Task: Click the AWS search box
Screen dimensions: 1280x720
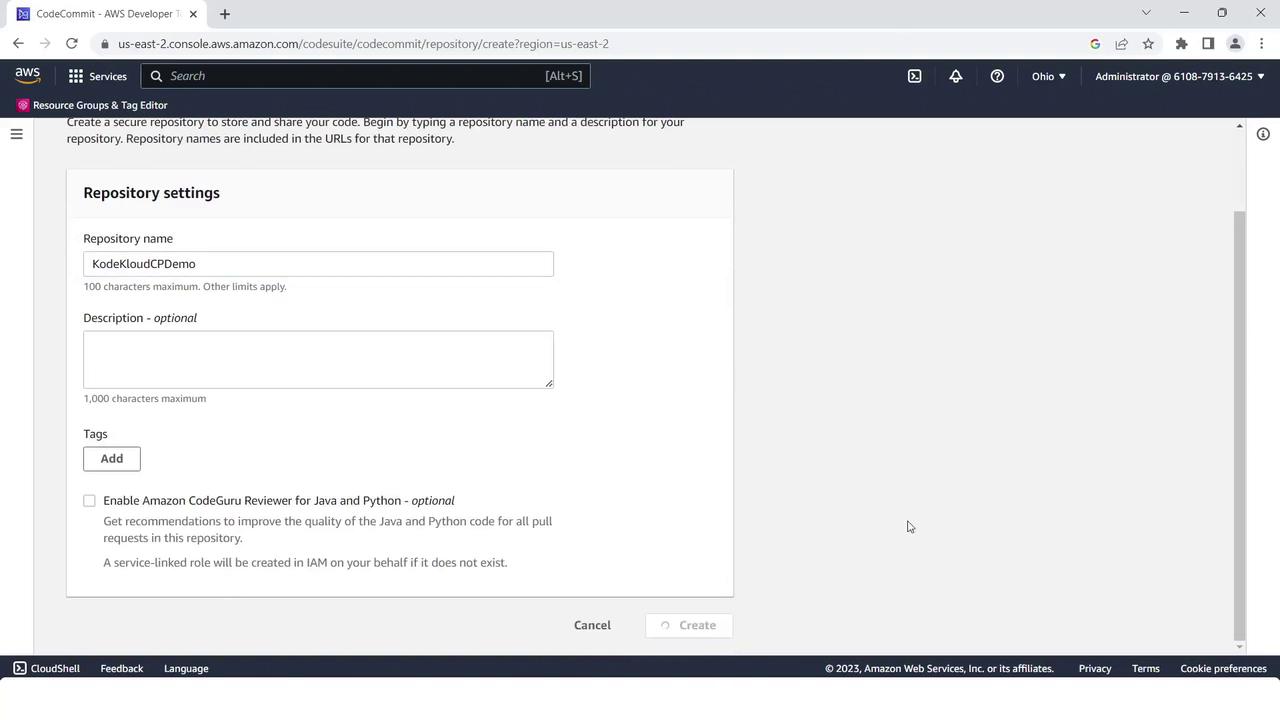Action: click(365, 76)
